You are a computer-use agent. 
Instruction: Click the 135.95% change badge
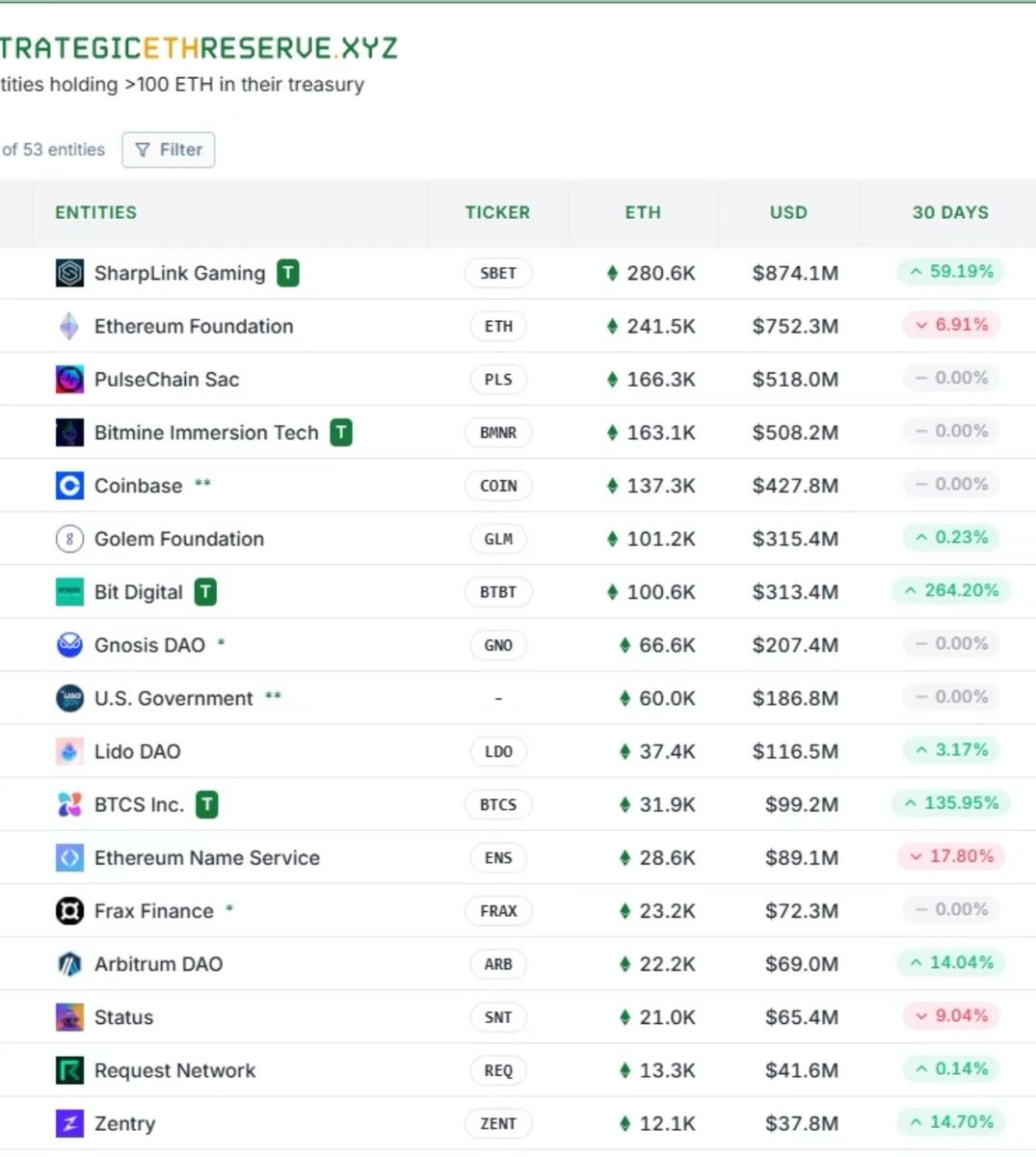point(951,803)
